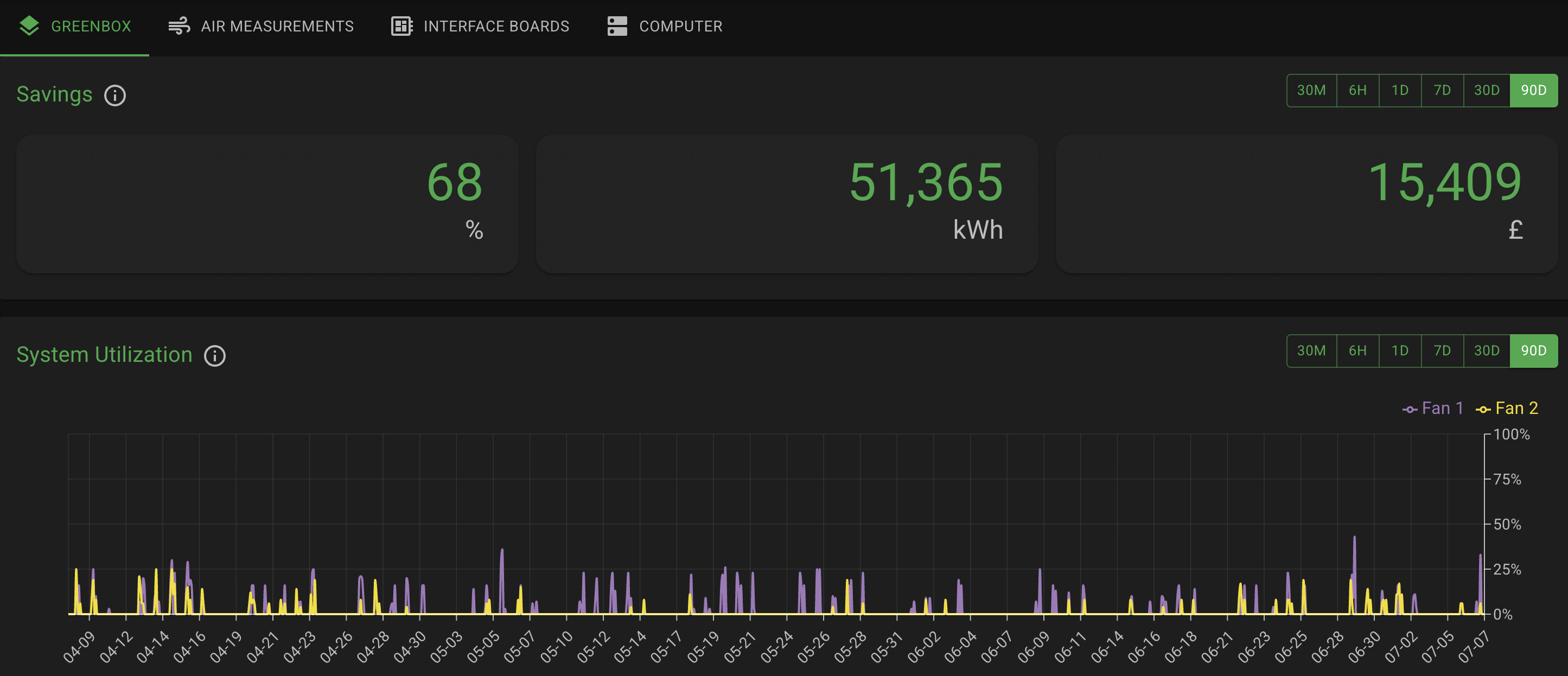
Task: Click the 07-07 date axis label
Action: pyautogui.click(x=1474, y=647)
